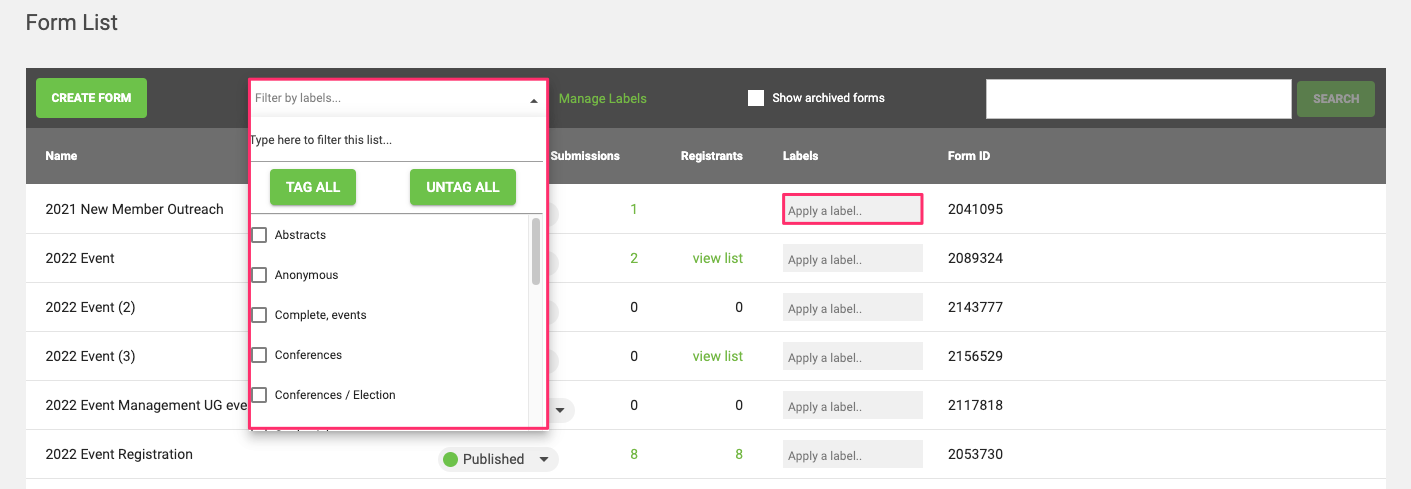Click the Search button

click(1335, 99)
